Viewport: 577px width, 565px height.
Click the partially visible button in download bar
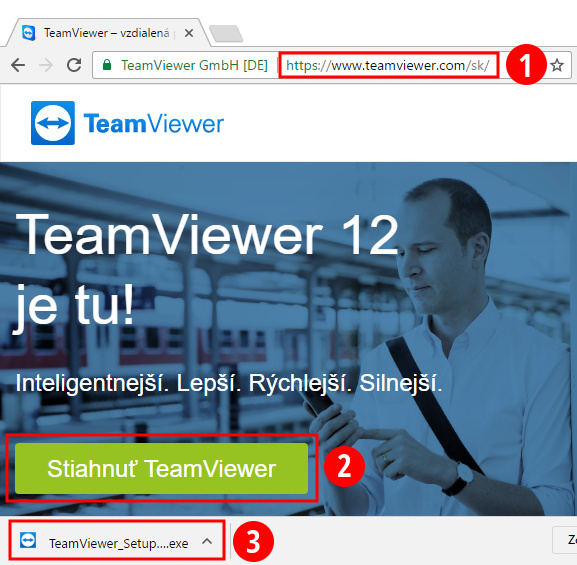click(565, 540)
